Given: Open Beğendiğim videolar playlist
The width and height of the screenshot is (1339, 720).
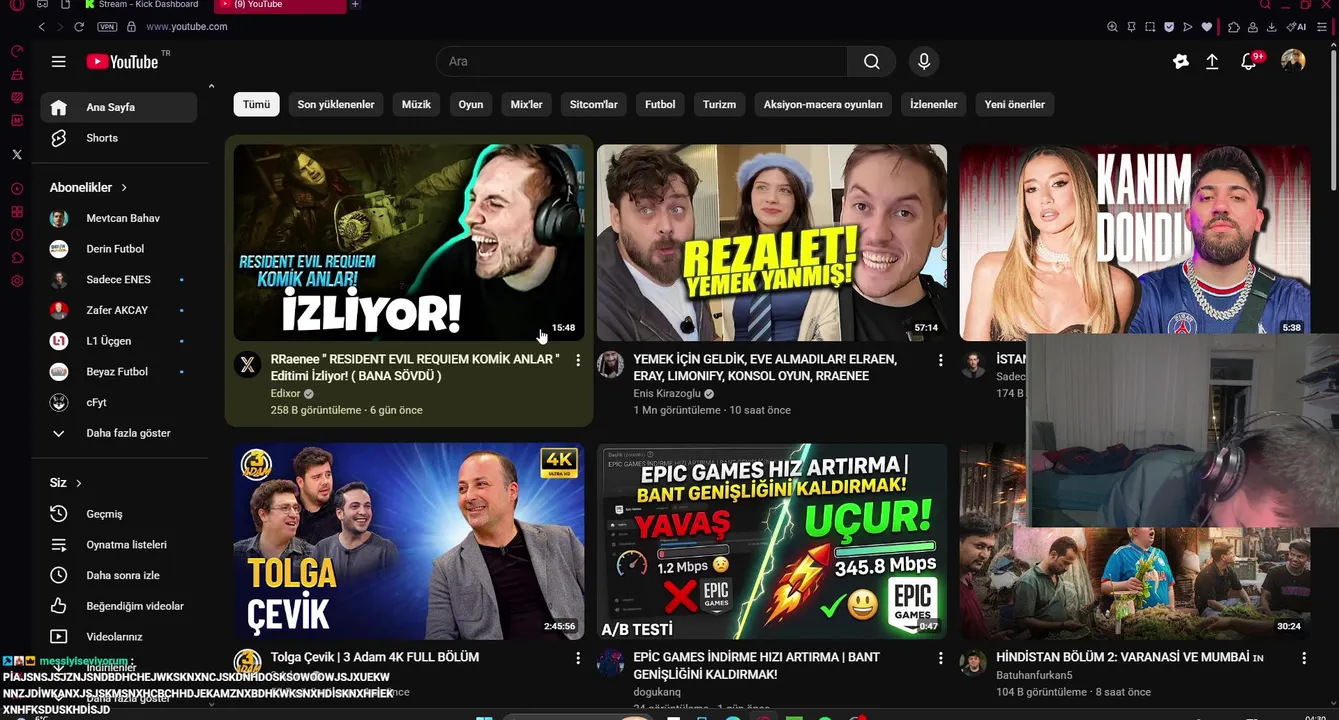Looking at the screenshot, I should [119, 606].
